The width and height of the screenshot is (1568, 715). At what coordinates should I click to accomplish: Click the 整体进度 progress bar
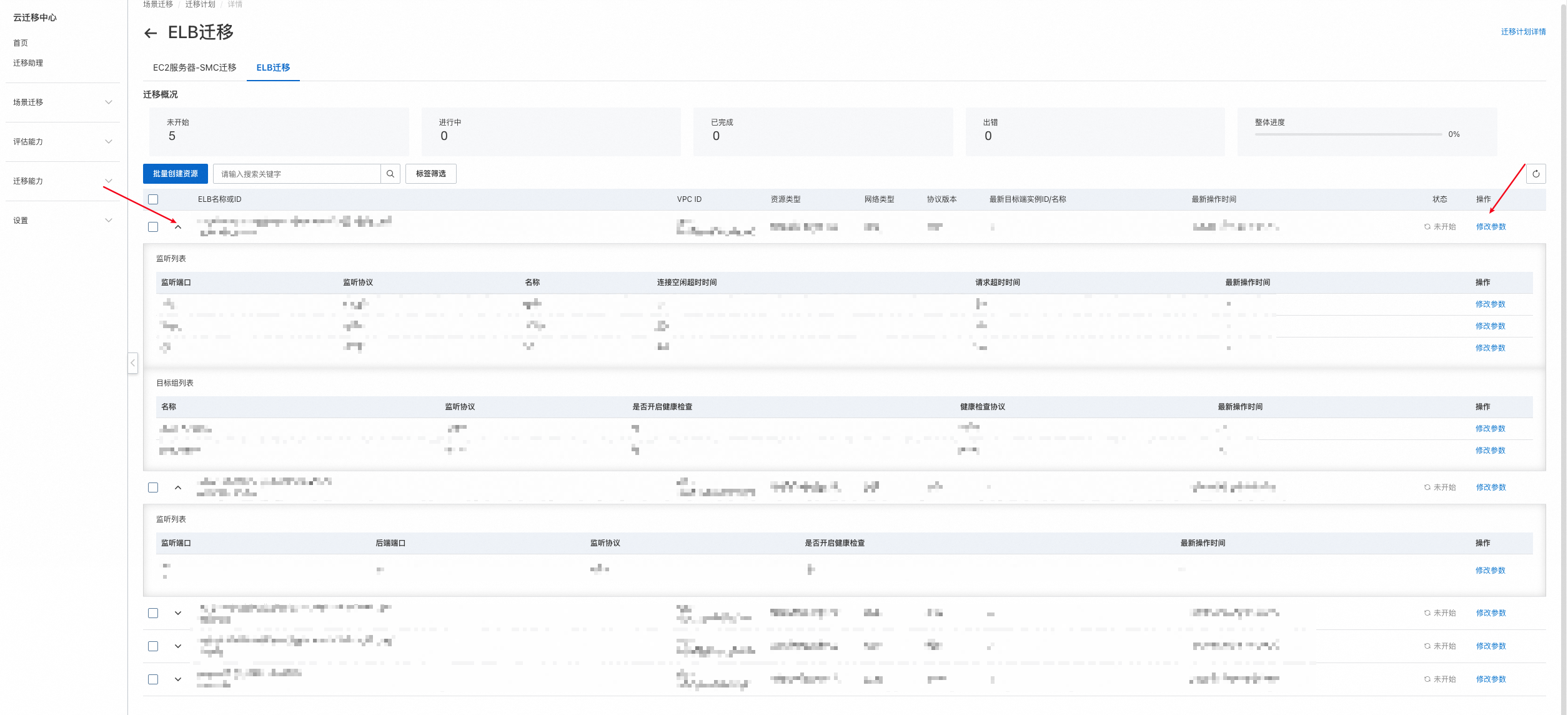coord(1348,134)
